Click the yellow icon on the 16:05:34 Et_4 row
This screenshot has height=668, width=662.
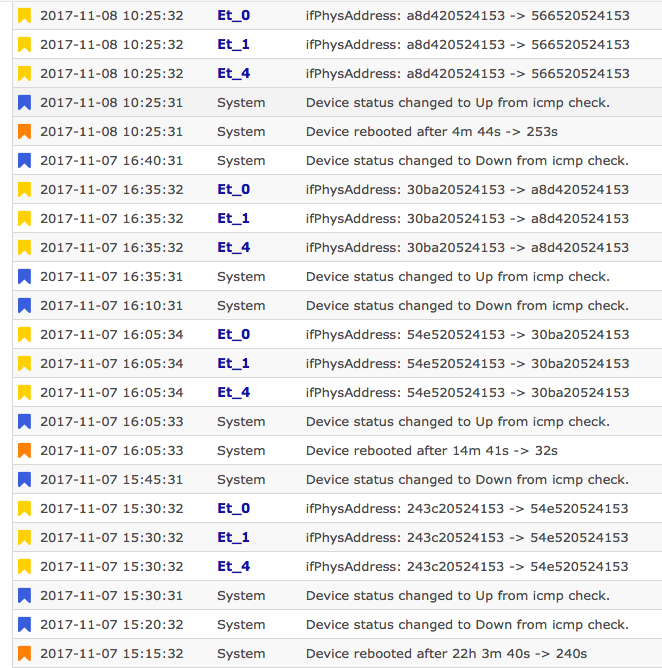(25, 392)
